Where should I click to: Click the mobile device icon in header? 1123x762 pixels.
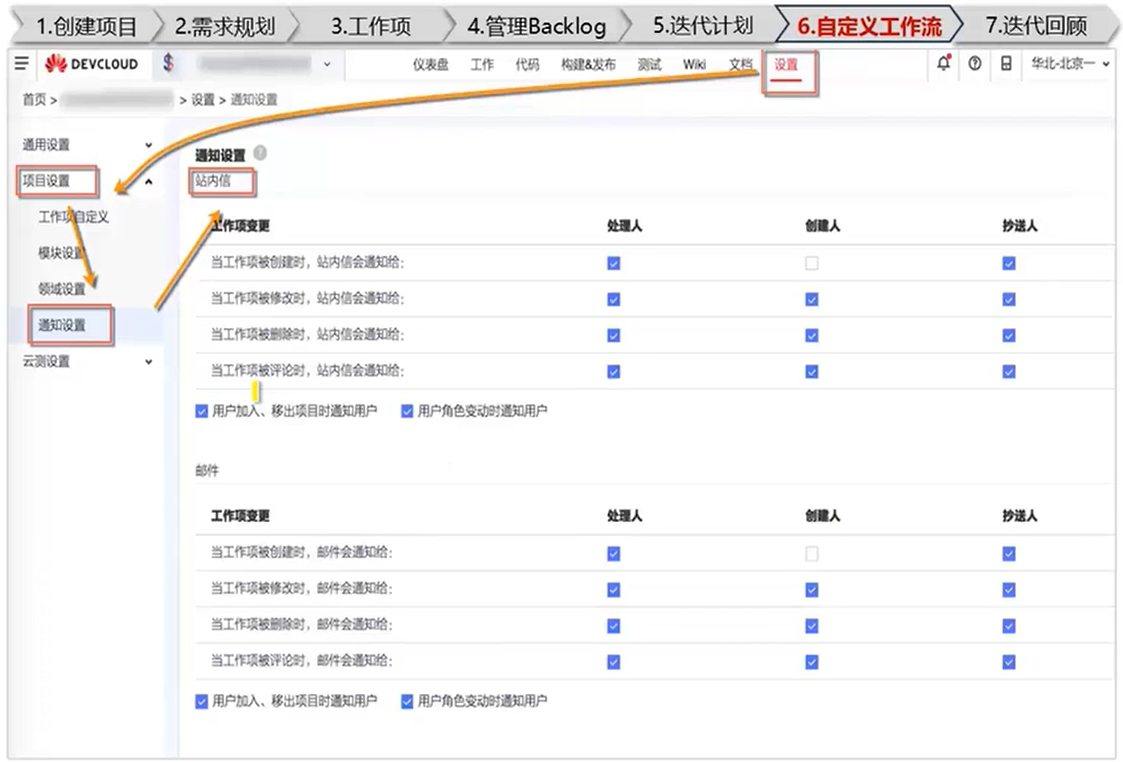(1006, 63)
